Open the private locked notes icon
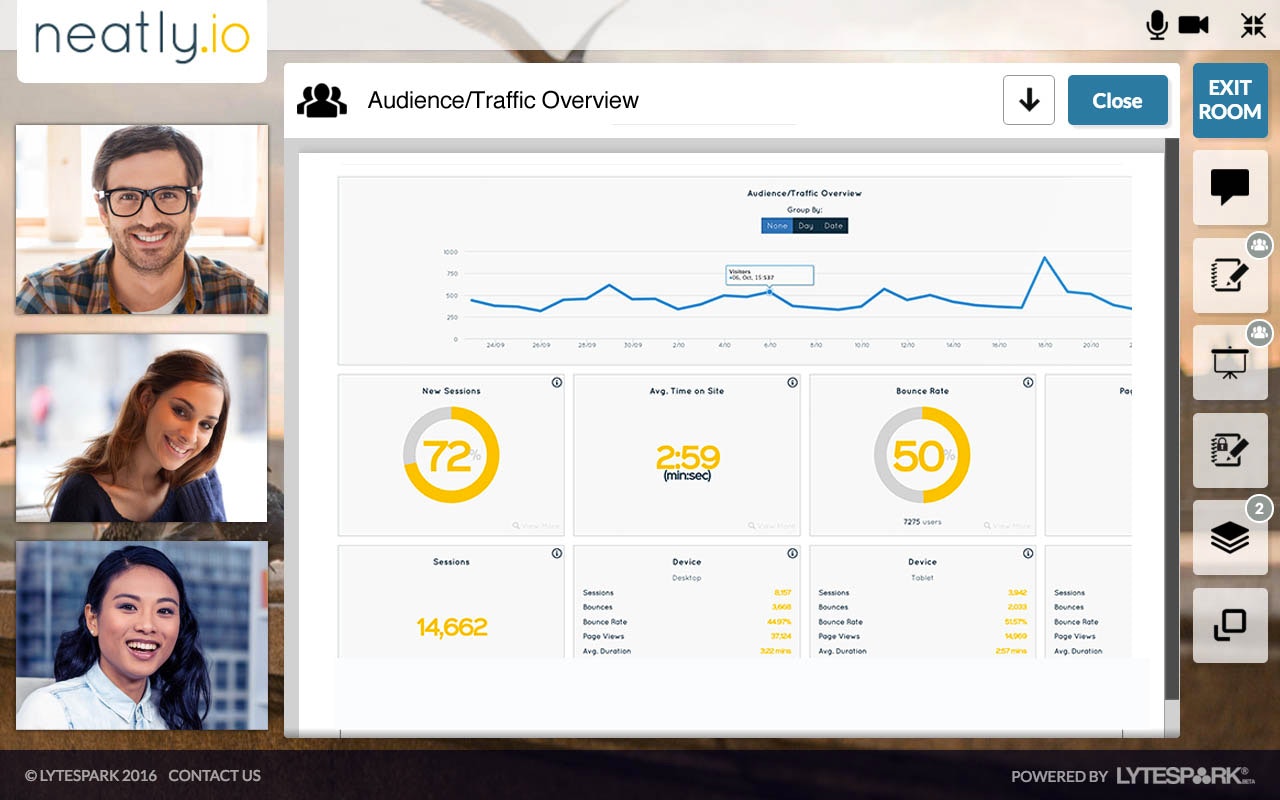The width and height of the screenshot is (1280, 800). coord(1230,450)
